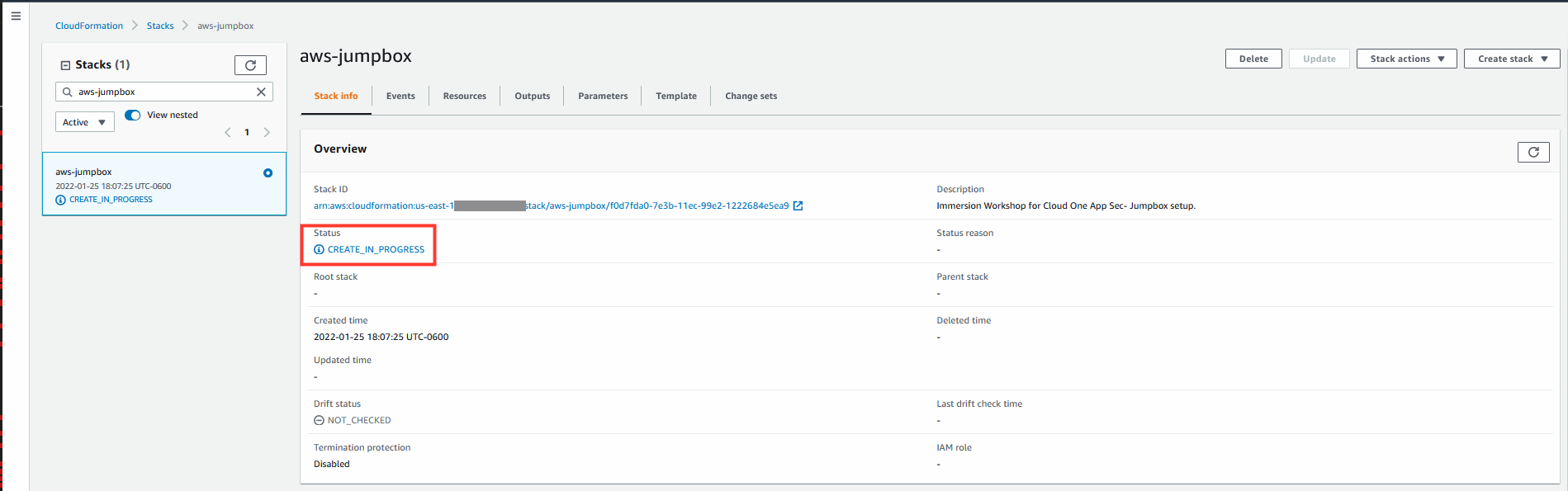Expand the Create stack dropdown
Screen dimensions: 1568x491
point(1512,59)
